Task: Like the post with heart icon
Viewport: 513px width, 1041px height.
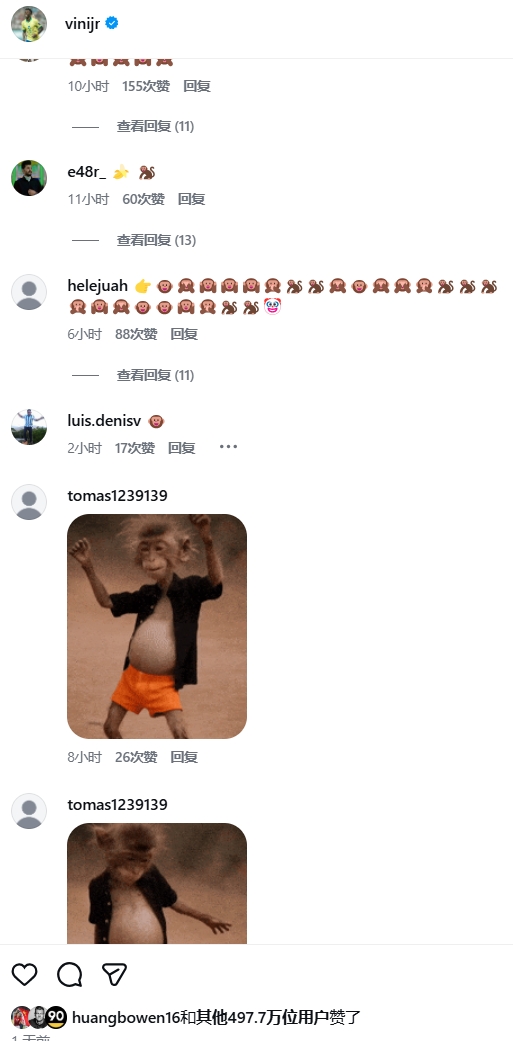Action: tap(25, 975)
